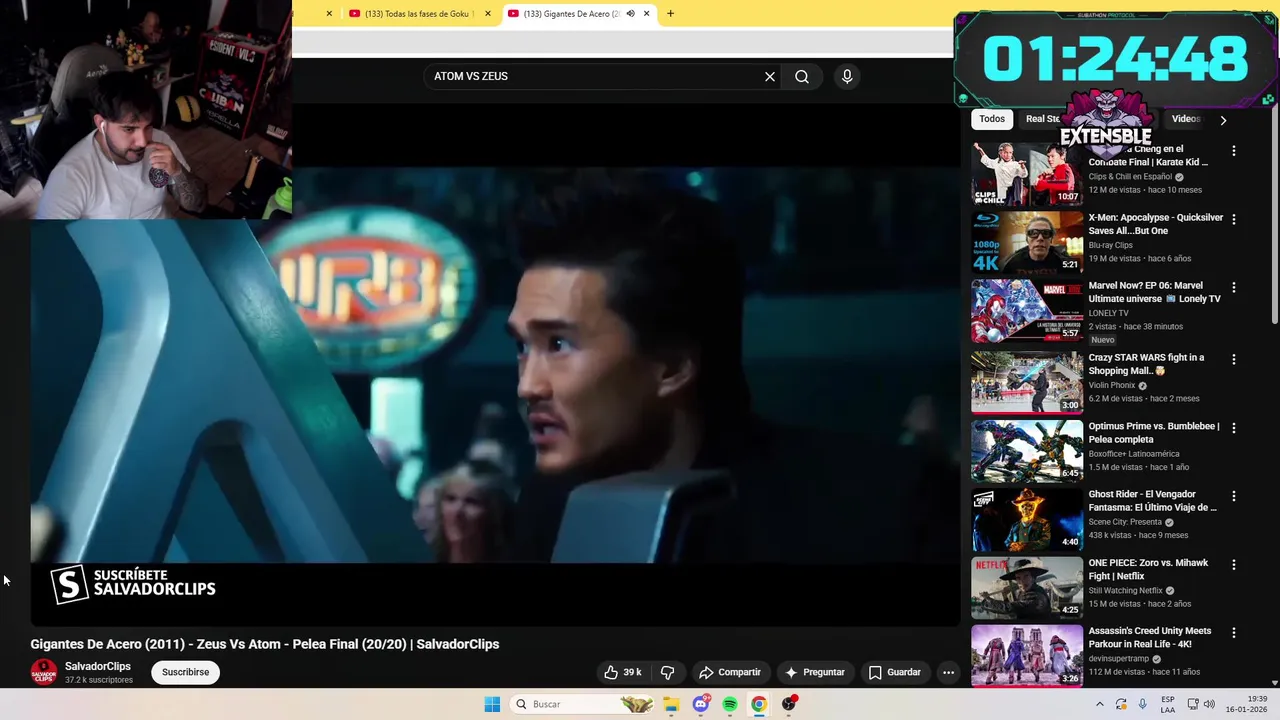The image size is (1280, 720).
Task: Open File Explorer from the taskbar
Action: tap(671, 704)
